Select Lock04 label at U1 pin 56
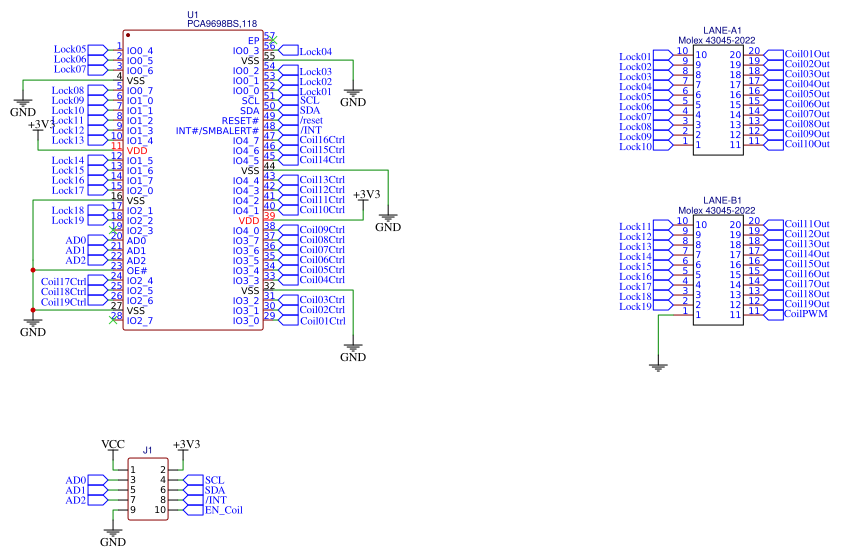The width and height of the screenshot is (841, 559). click(x=316, y=52)
